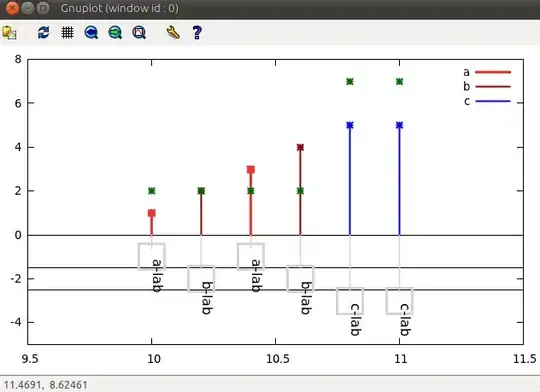Screen dimensions: 540x392
Task: Toggle the grid display icon
Action: (67, 33)
